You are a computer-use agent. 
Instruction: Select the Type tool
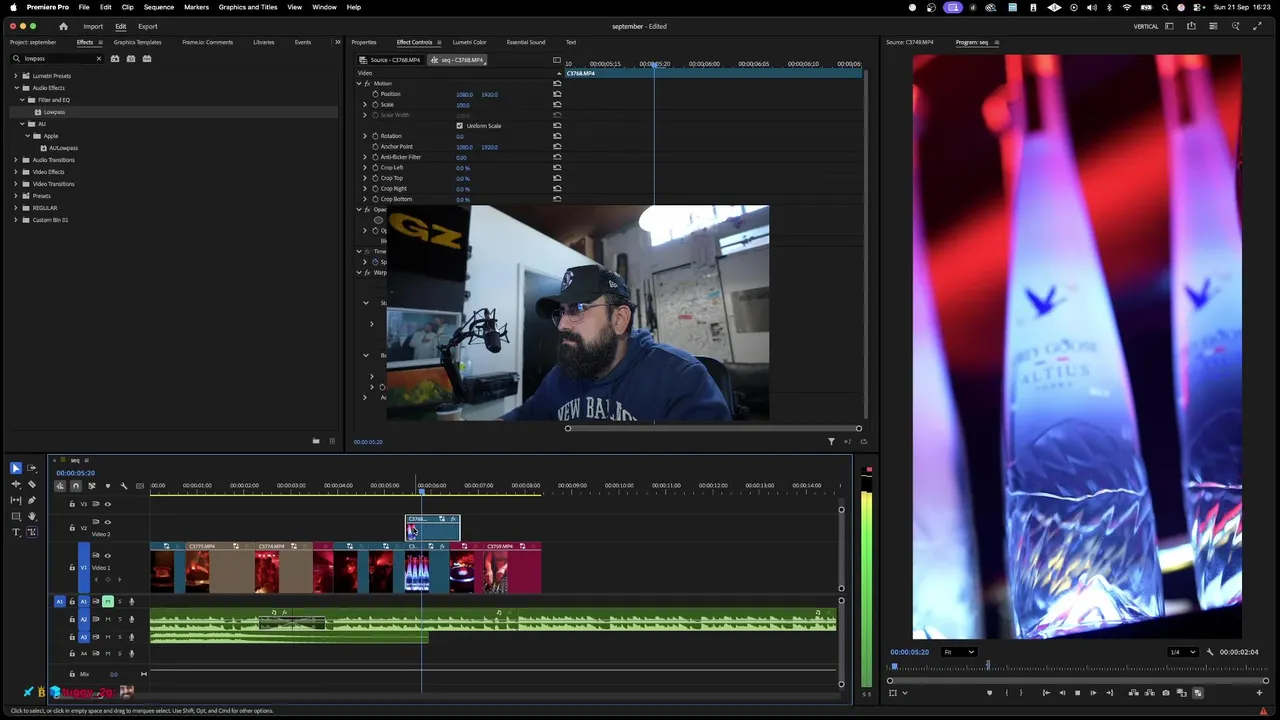pos(16,532)
